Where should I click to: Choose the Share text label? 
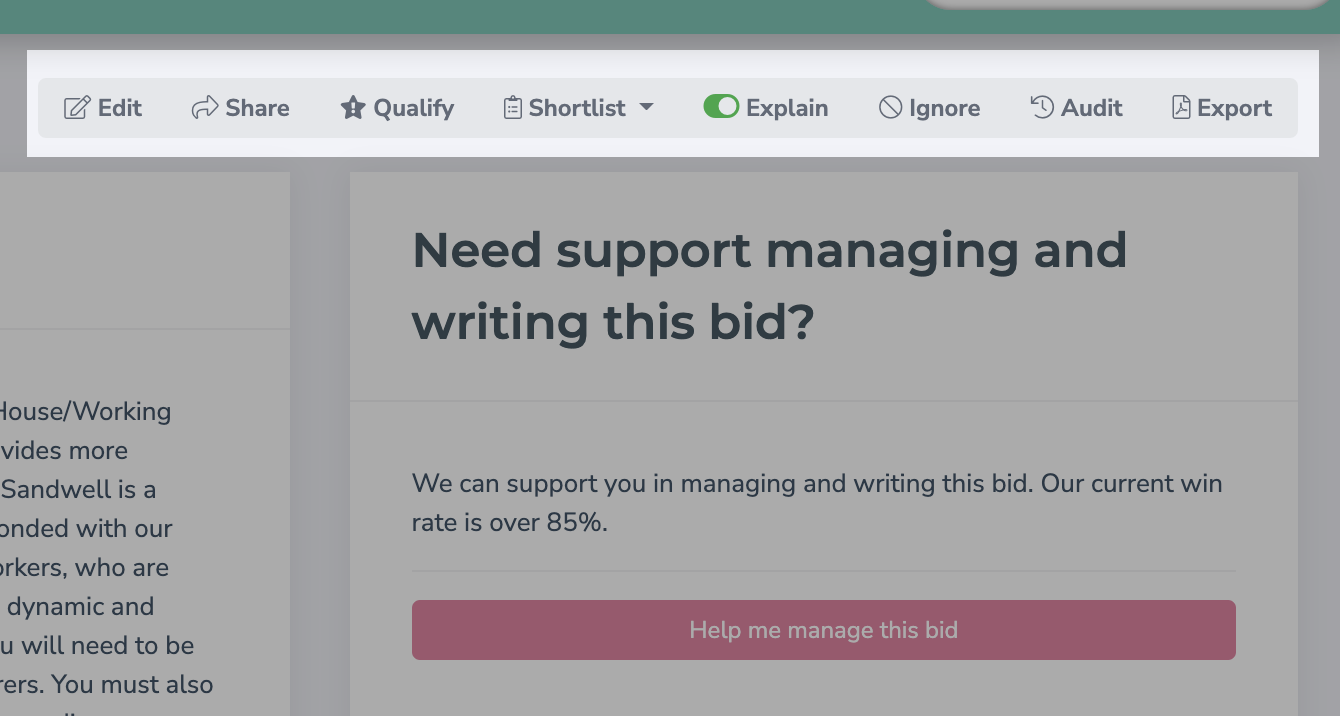point(258,108)
